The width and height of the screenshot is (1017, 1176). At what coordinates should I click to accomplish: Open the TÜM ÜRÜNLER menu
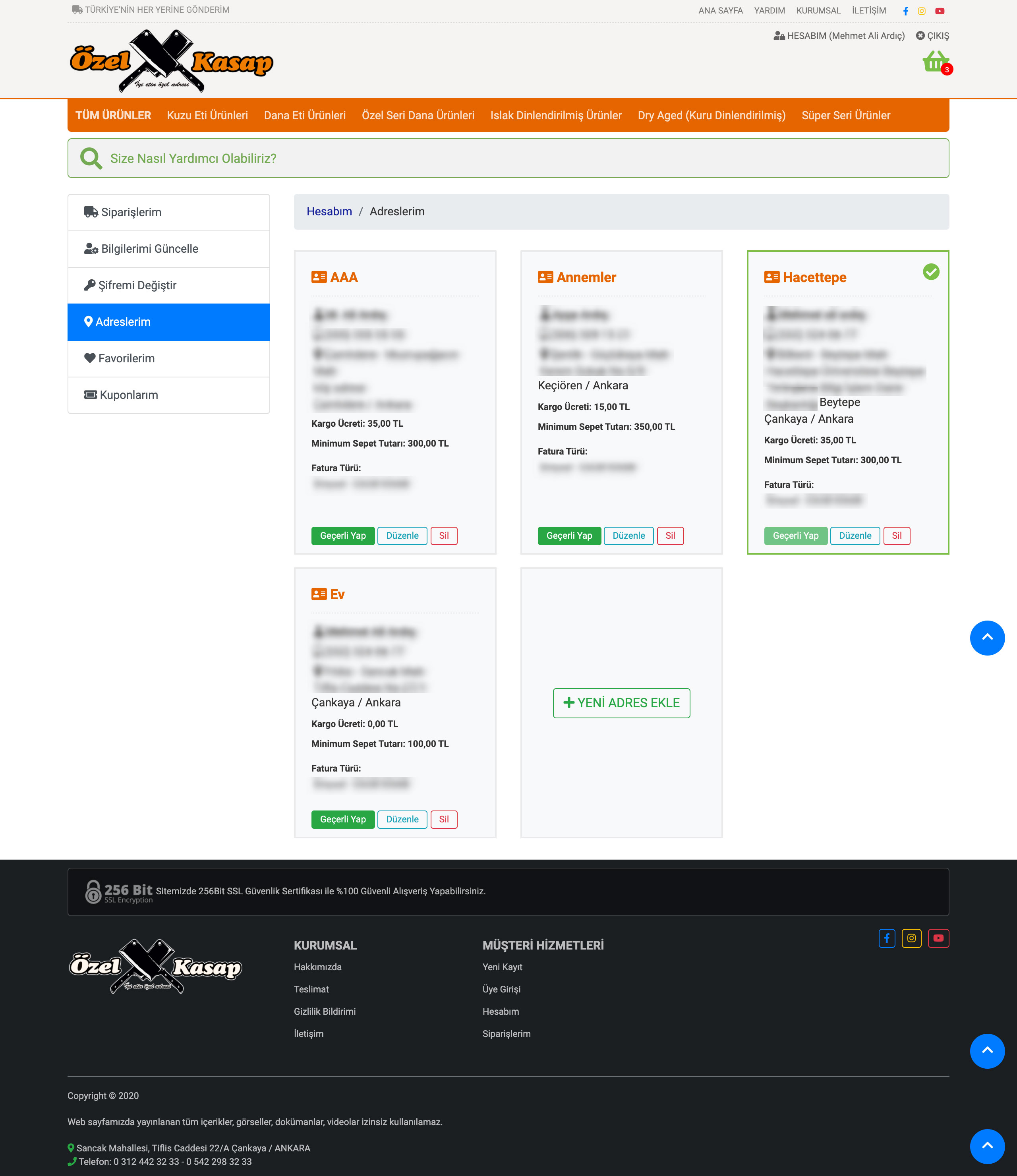[x=113, y=115]
